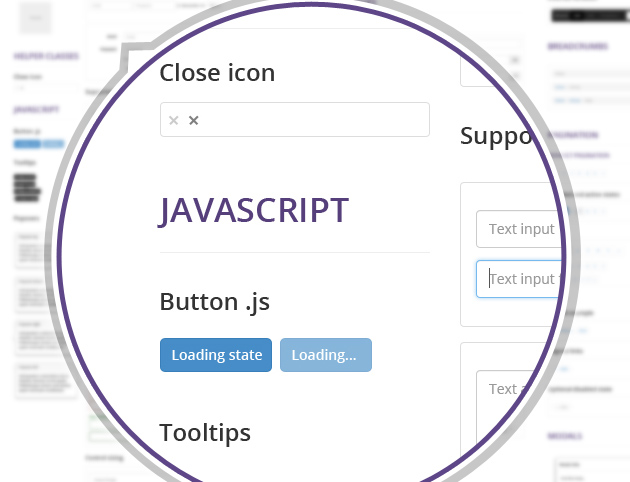Focus the blue-outlined text input field

(519, 279)
